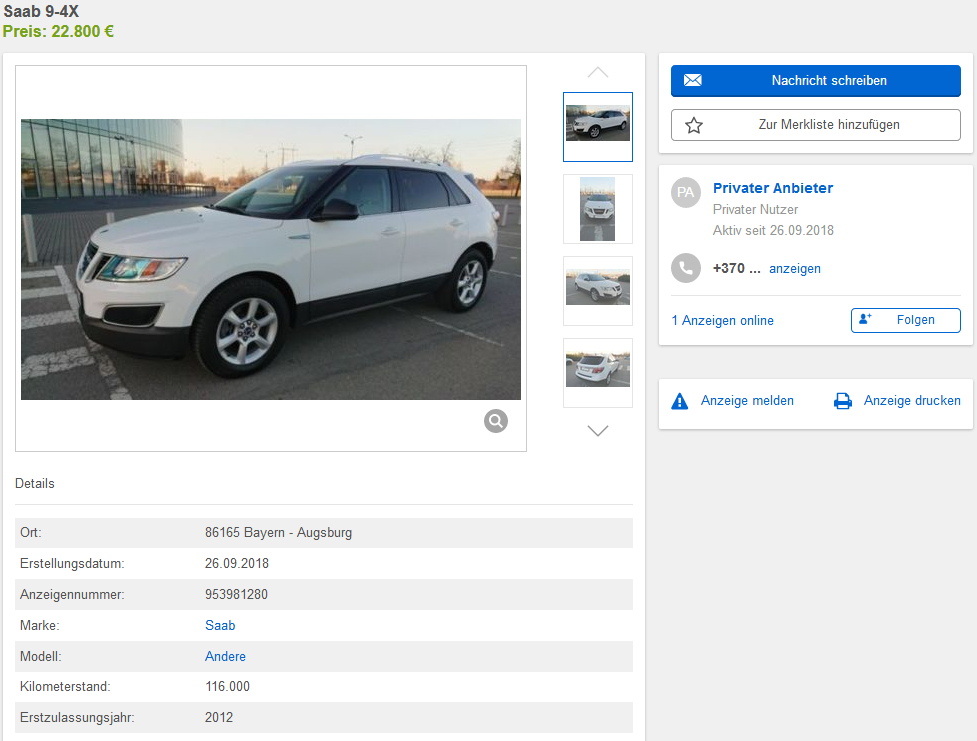Open the Saab brand link
This screenshot has height=741, width=977.
(x=220, y=625)
